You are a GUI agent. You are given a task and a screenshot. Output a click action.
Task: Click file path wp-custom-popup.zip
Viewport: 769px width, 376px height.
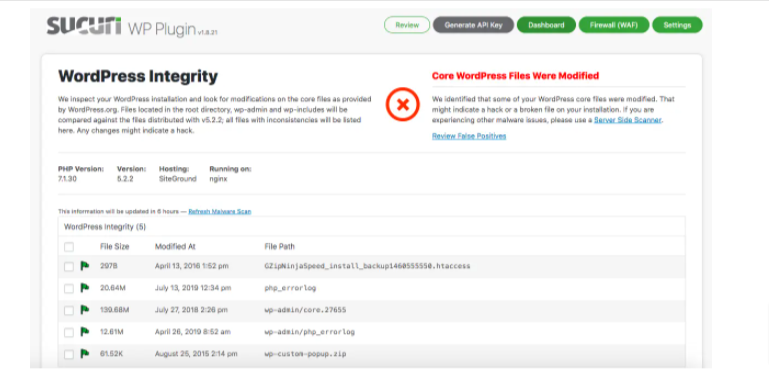coord(306,353)
